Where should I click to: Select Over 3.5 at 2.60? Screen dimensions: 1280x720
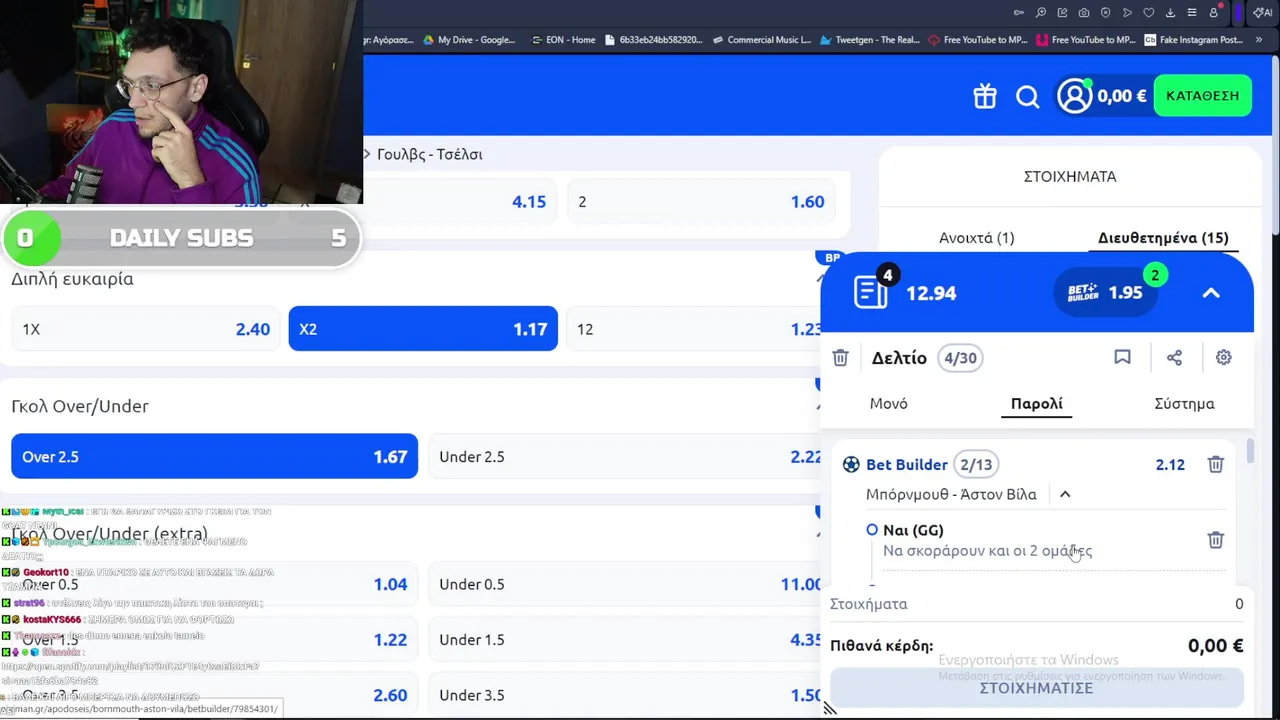click(214, 695)
